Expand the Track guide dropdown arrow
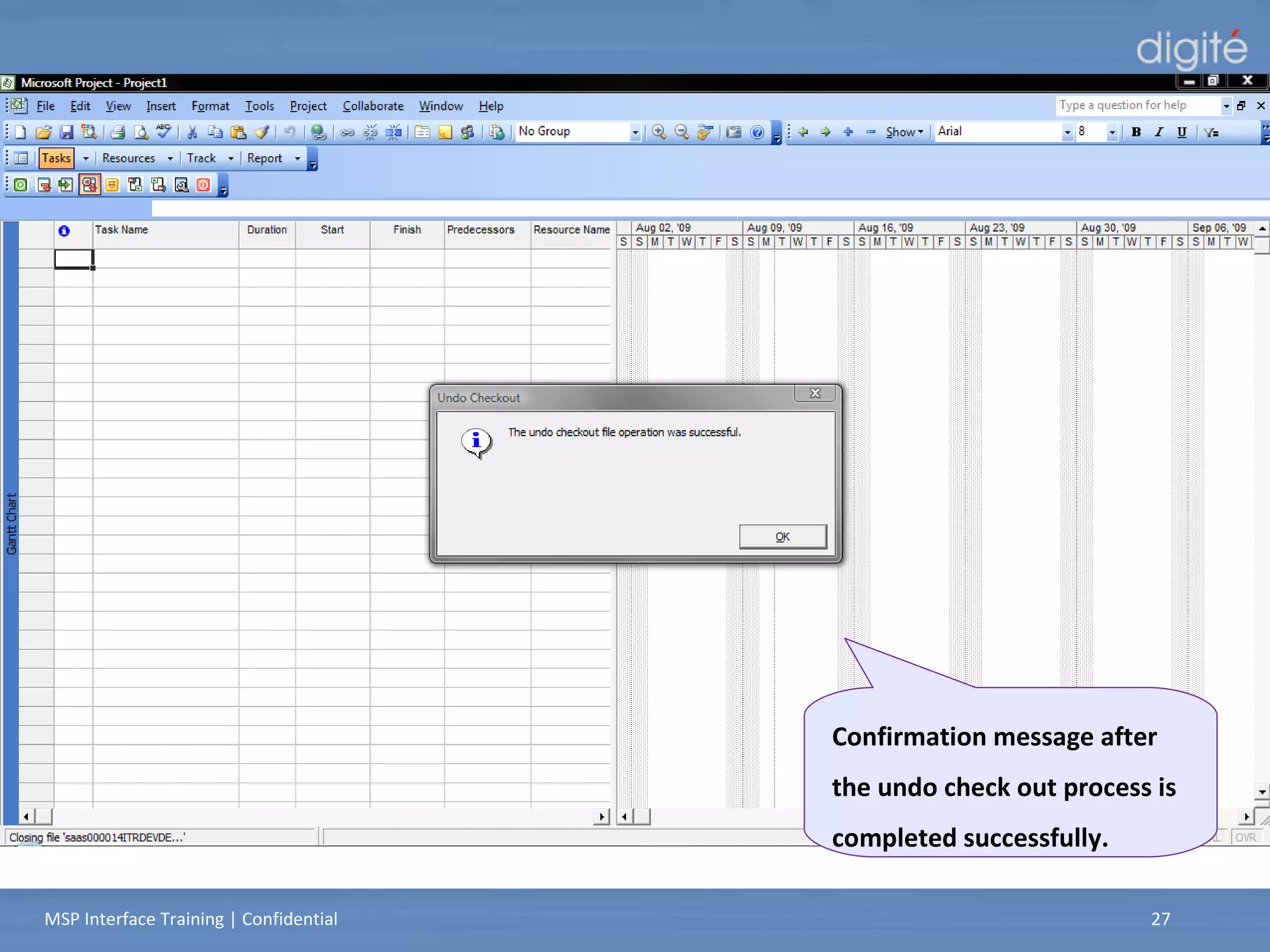Viewport: 1270px width, 952px height. (231, 159)
